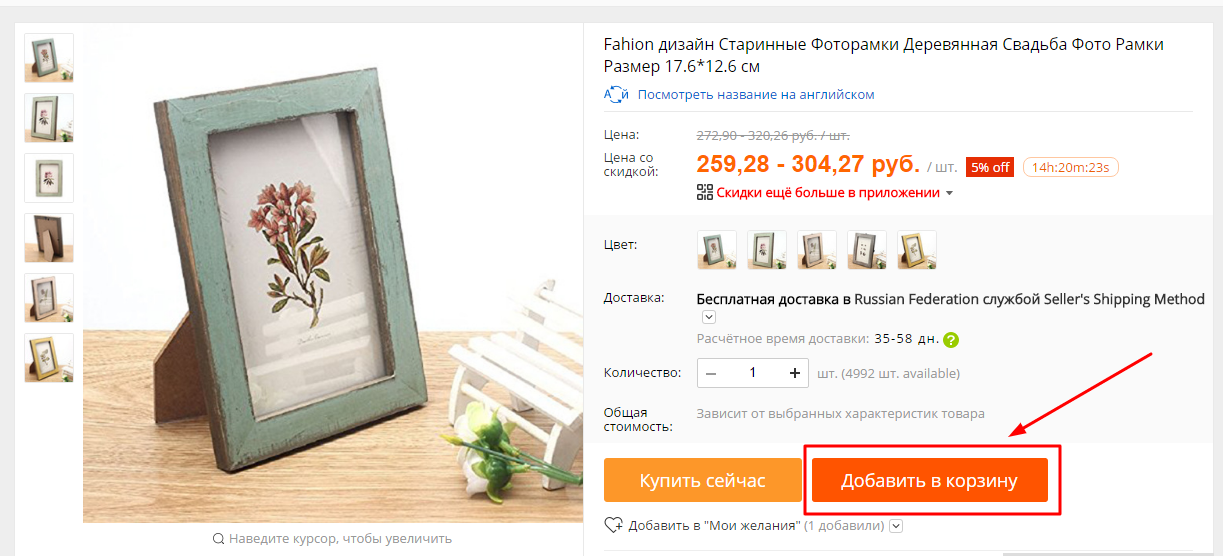Open the shipping method dropdown chevron
1223x556 pixels.
click(709, 317)
